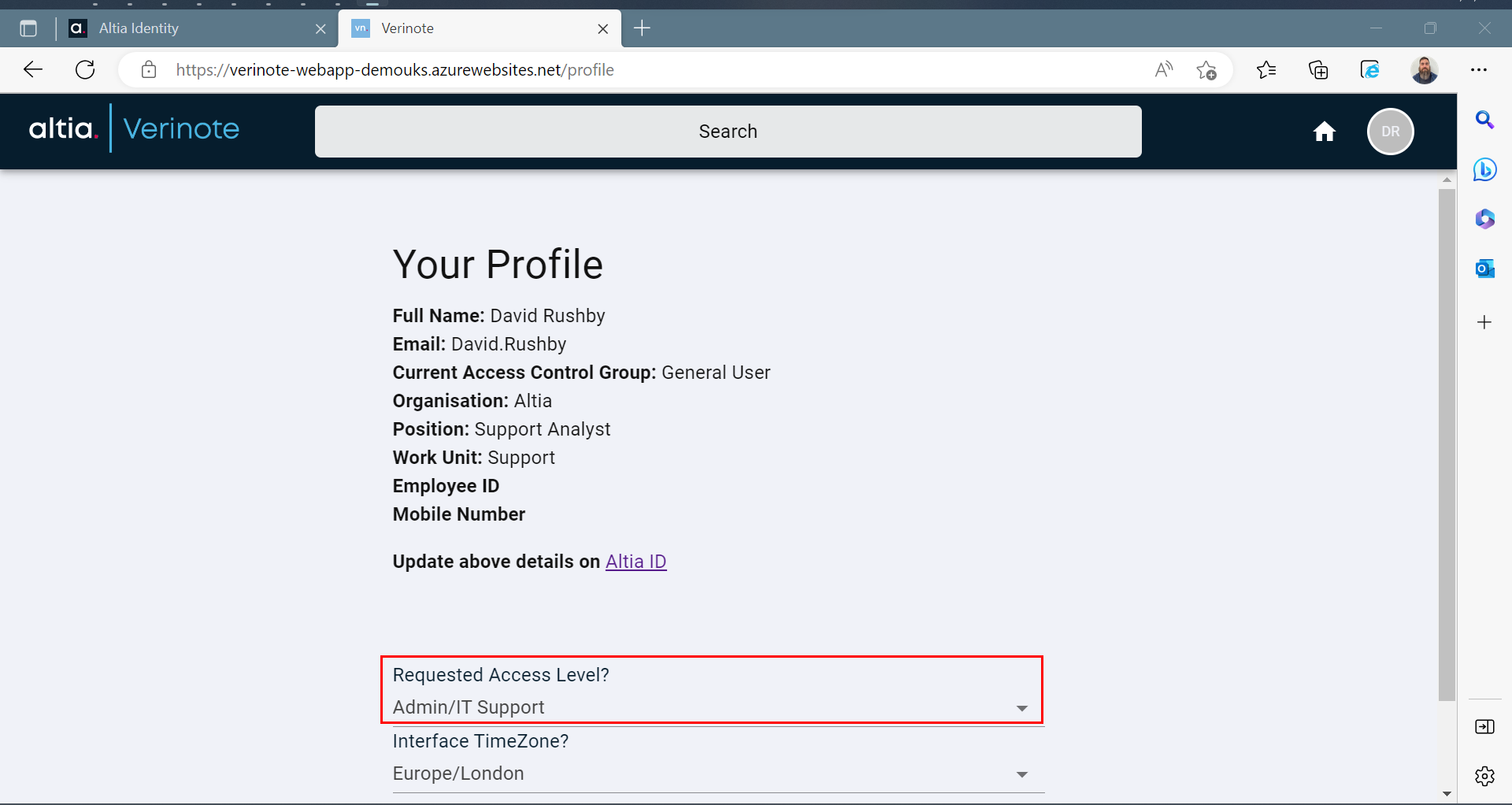Open the Favorites list icon

click(x=1266, y=69)
